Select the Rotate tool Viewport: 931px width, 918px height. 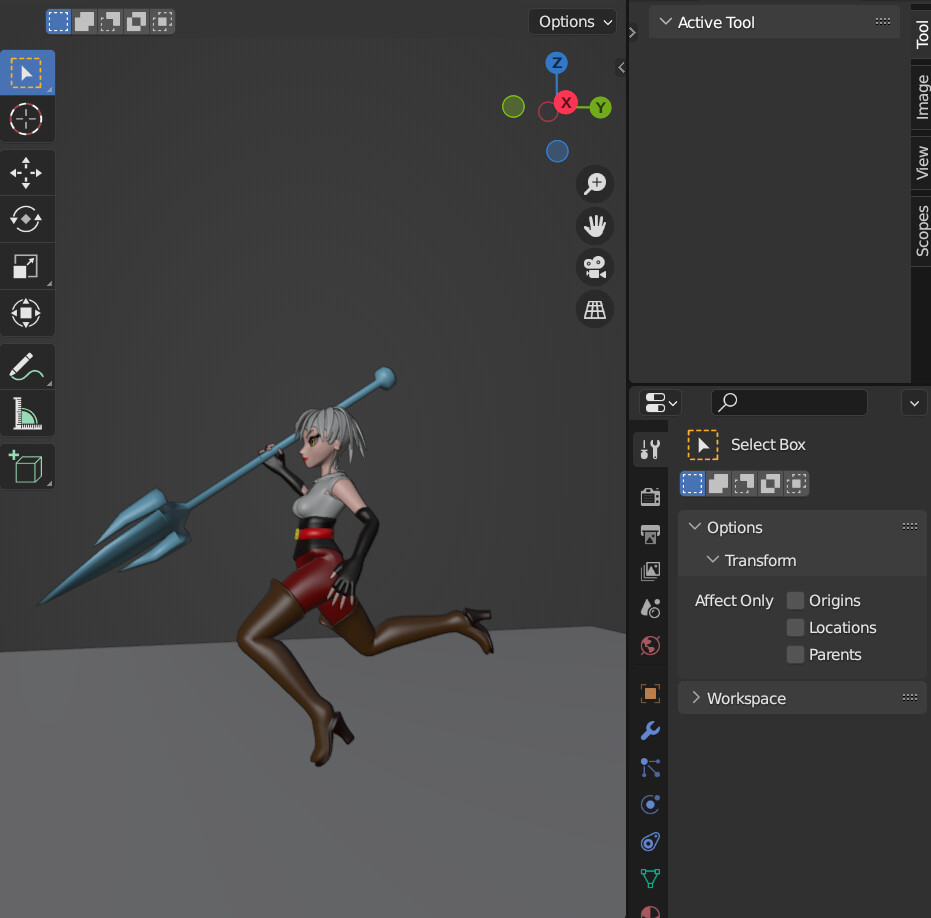tap(27, 219)
